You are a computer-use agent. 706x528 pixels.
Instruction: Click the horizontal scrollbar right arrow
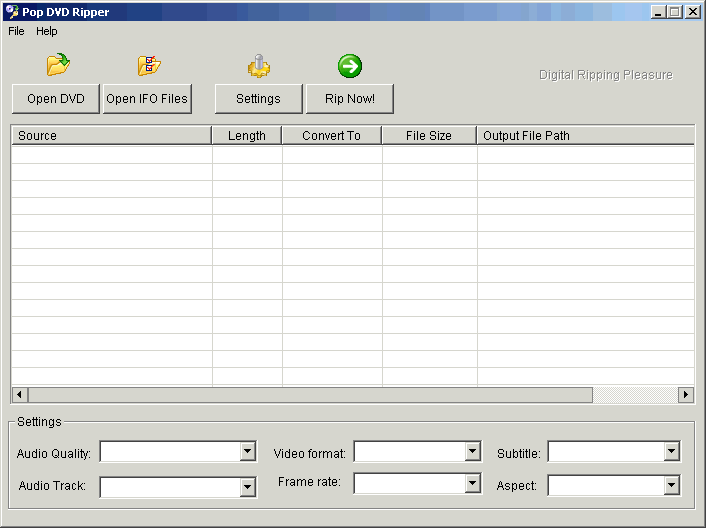[x=686, y=395]
